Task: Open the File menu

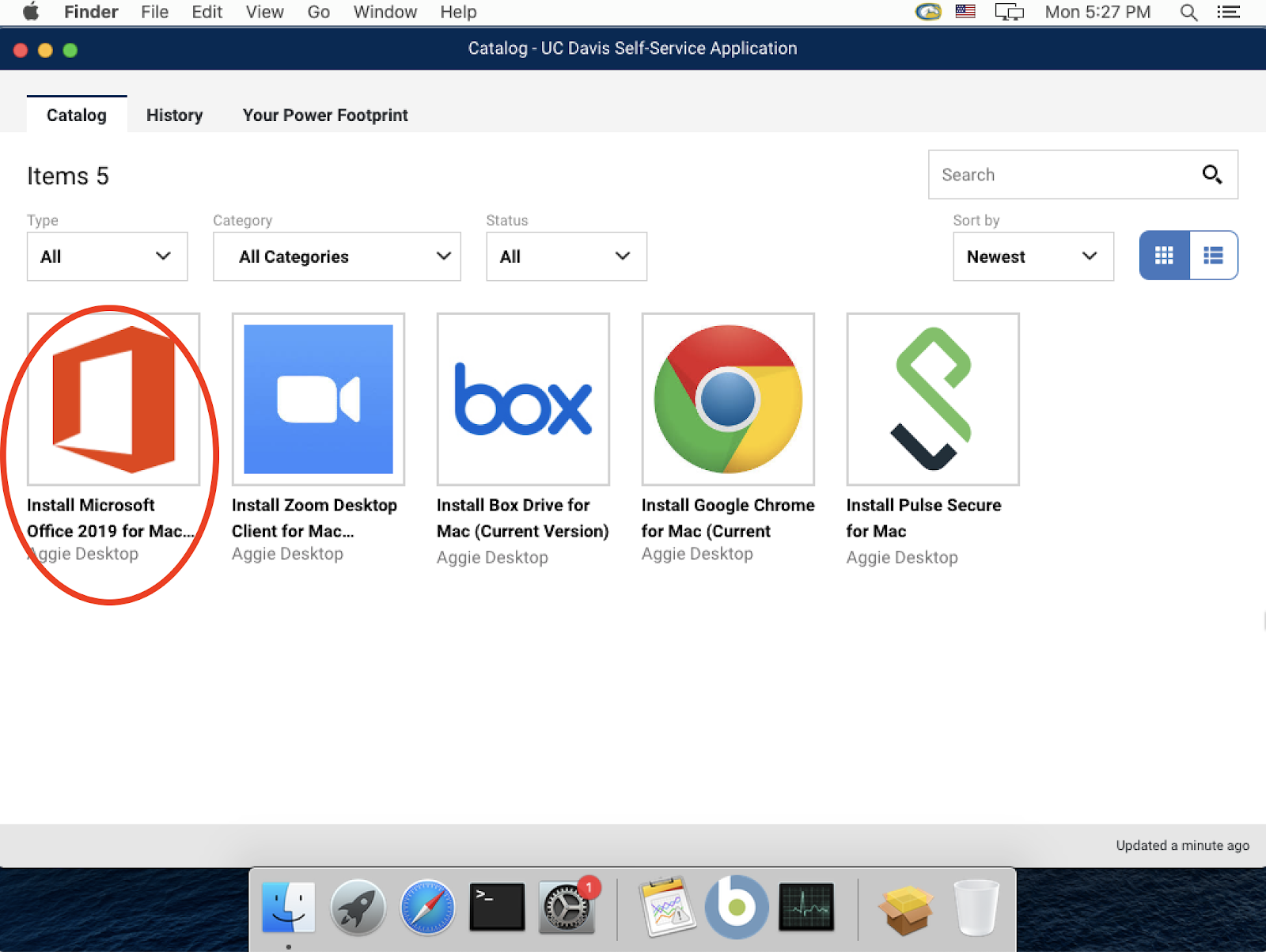Action: (x=155, y=12)
